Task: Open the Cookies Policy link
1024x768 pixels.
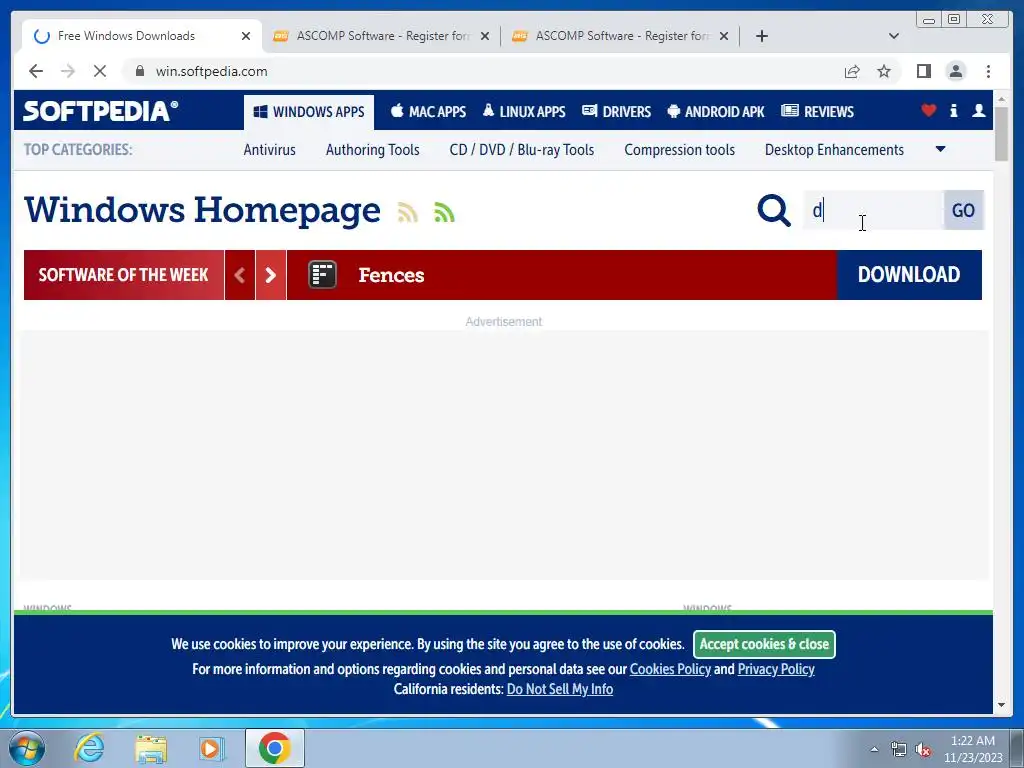Action: tap(670, 669)
